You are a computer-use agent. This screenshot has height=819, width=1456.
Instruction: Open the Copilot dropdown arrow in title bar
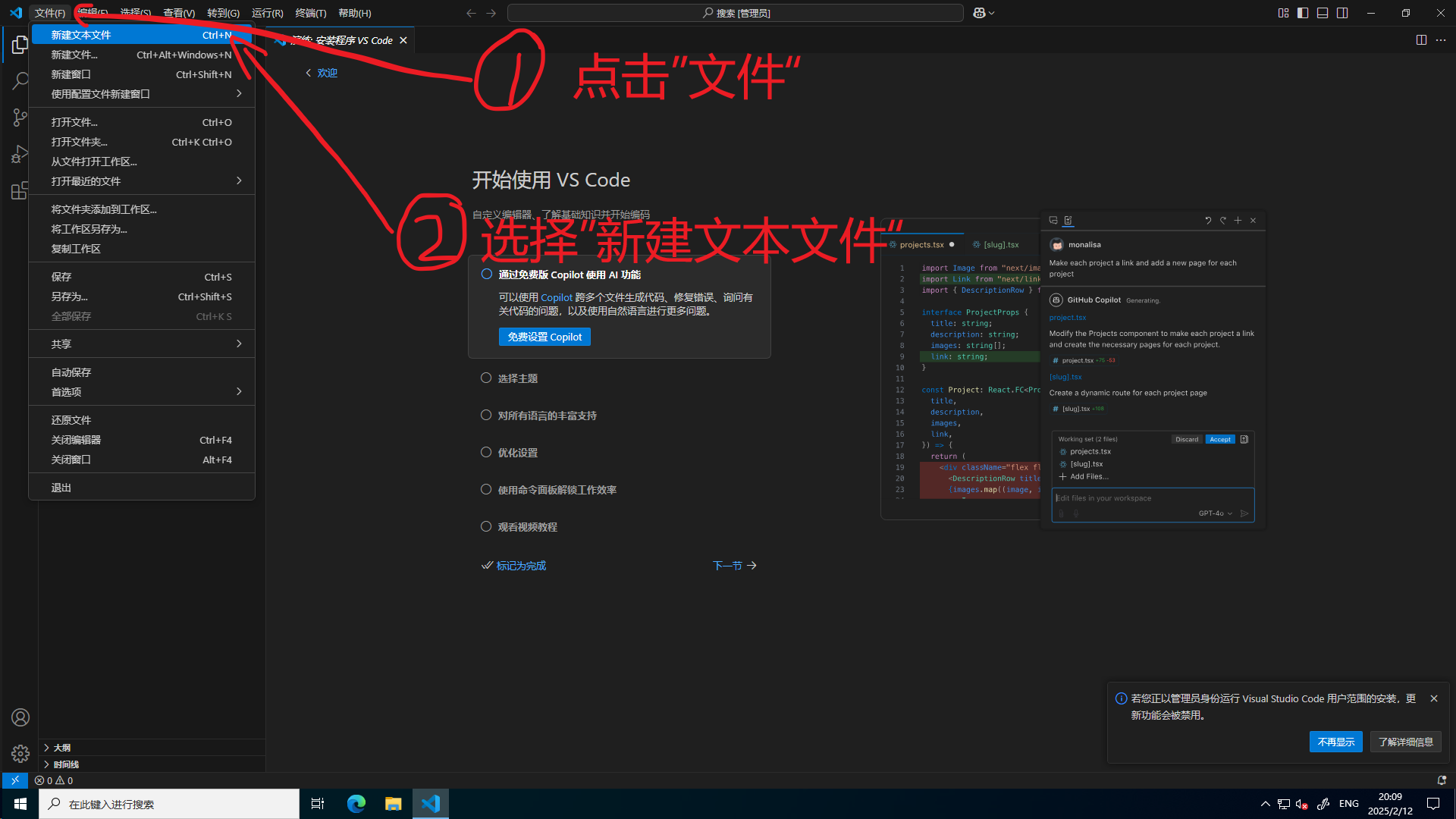991,13
